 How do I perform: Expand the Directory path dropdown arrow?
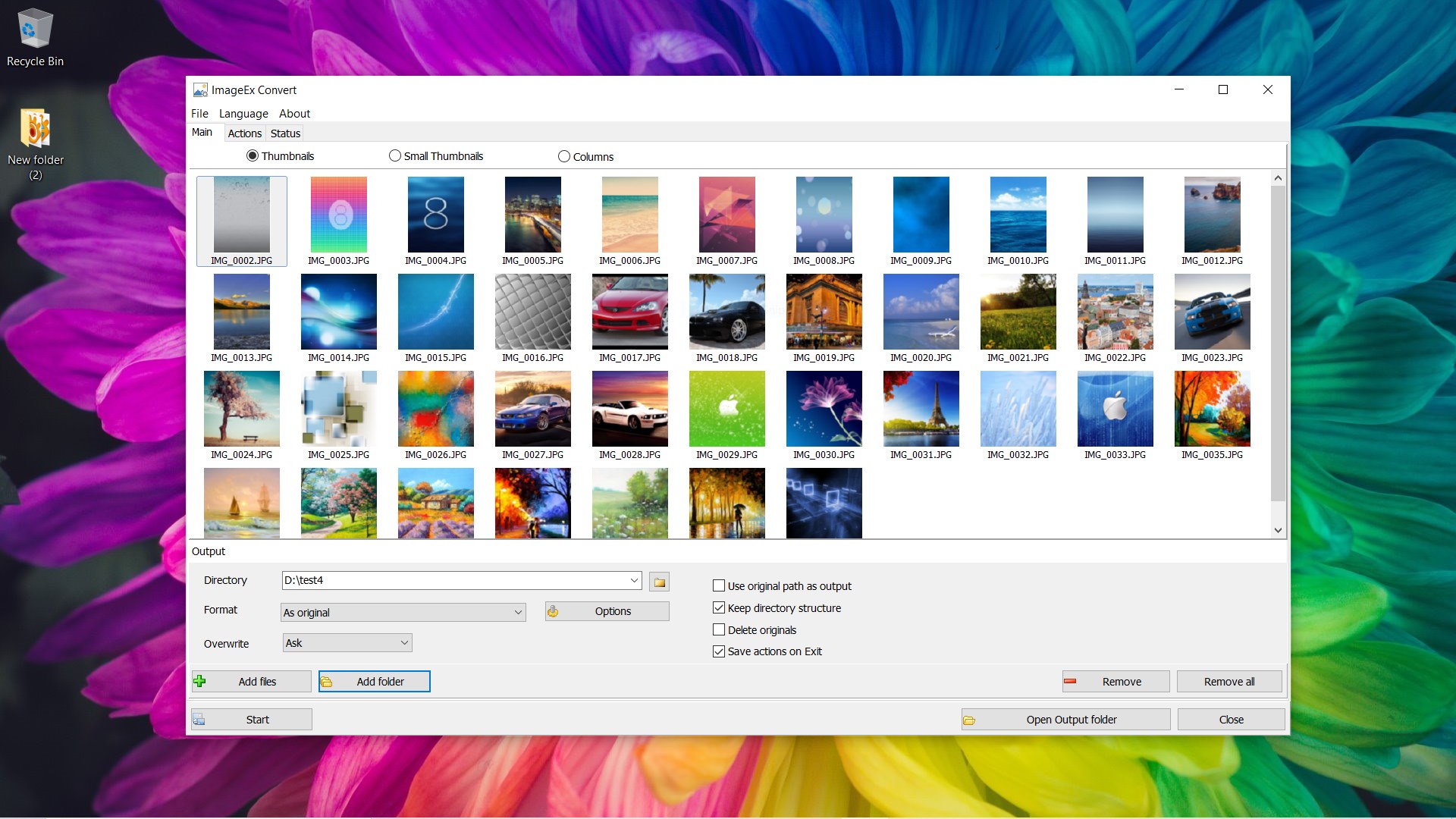point(634,580)
